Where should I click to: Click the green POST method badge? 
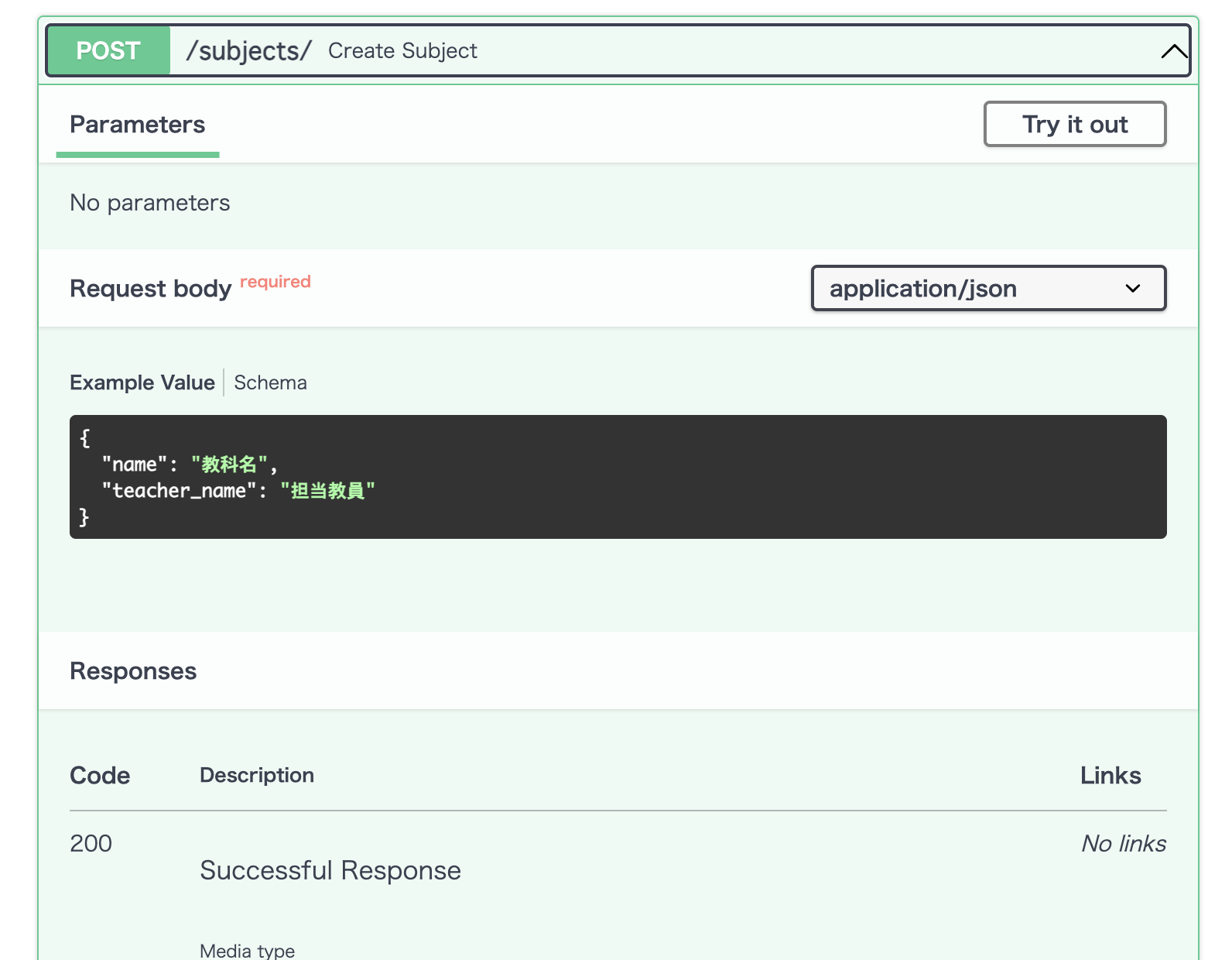108,50
